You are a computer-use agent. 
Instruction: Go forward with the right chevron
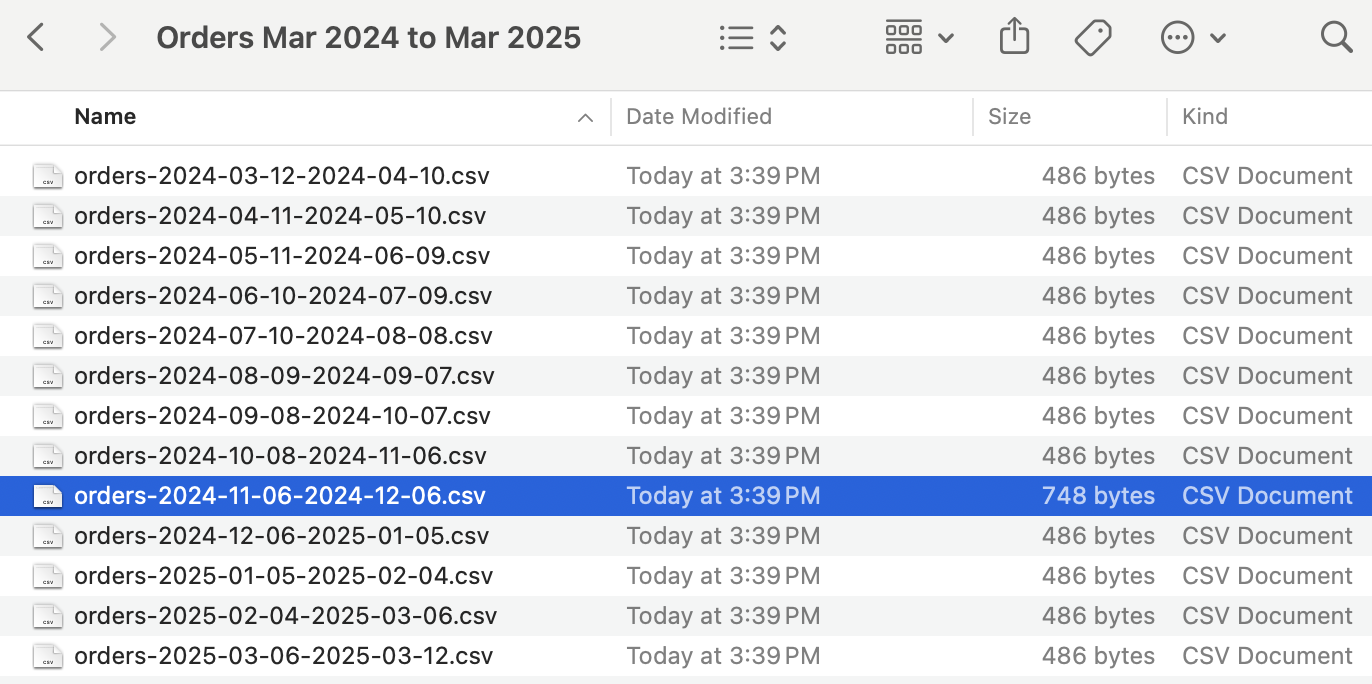(107, 38)
